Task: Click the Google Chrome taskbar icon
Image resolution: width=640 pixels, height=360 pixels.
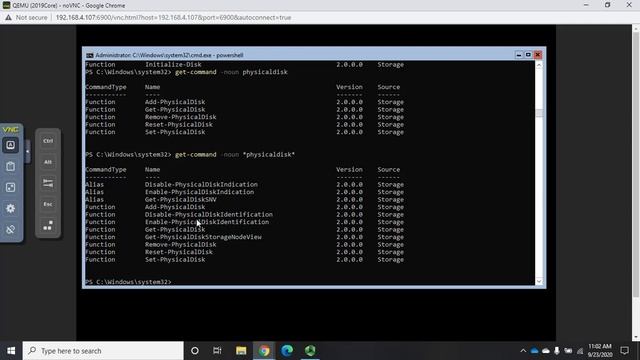Action: [x=264, y=351]
